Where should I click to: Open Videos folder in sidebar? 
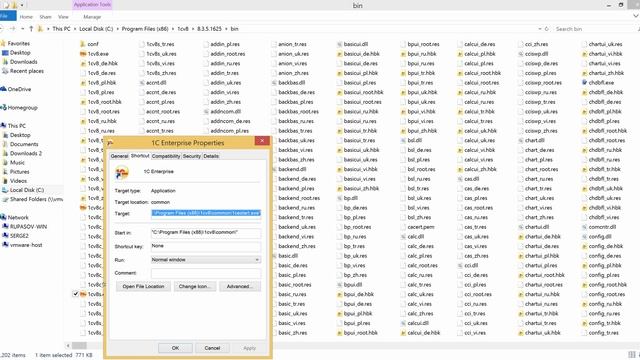pyautogui.click(x=18, y=181)
